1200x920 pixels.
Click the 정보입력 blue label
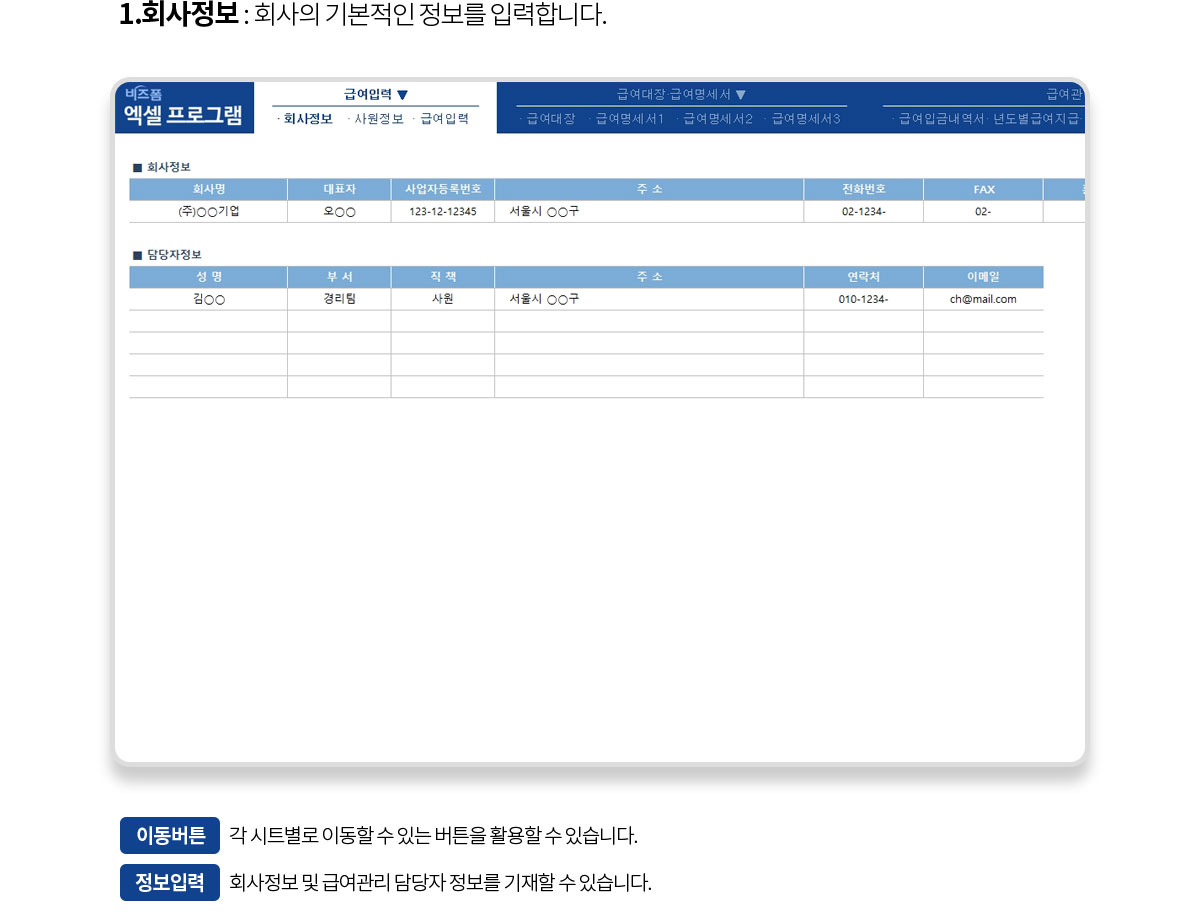coord(170,882)
